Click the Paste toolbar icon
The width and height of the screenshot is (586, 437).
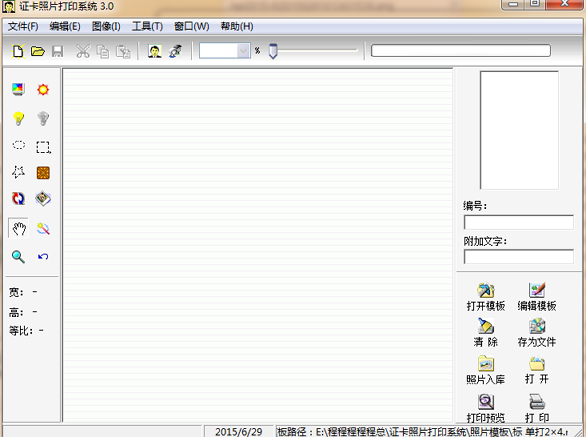pyautogui.click(x=123, y=52)
